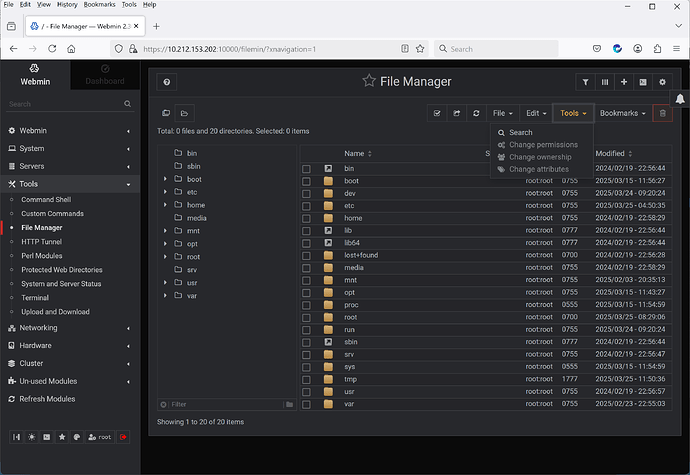Sort by the Modified column header
Image resolution: width=690 pixels, height=475 pixels.
tap(613, 154)
